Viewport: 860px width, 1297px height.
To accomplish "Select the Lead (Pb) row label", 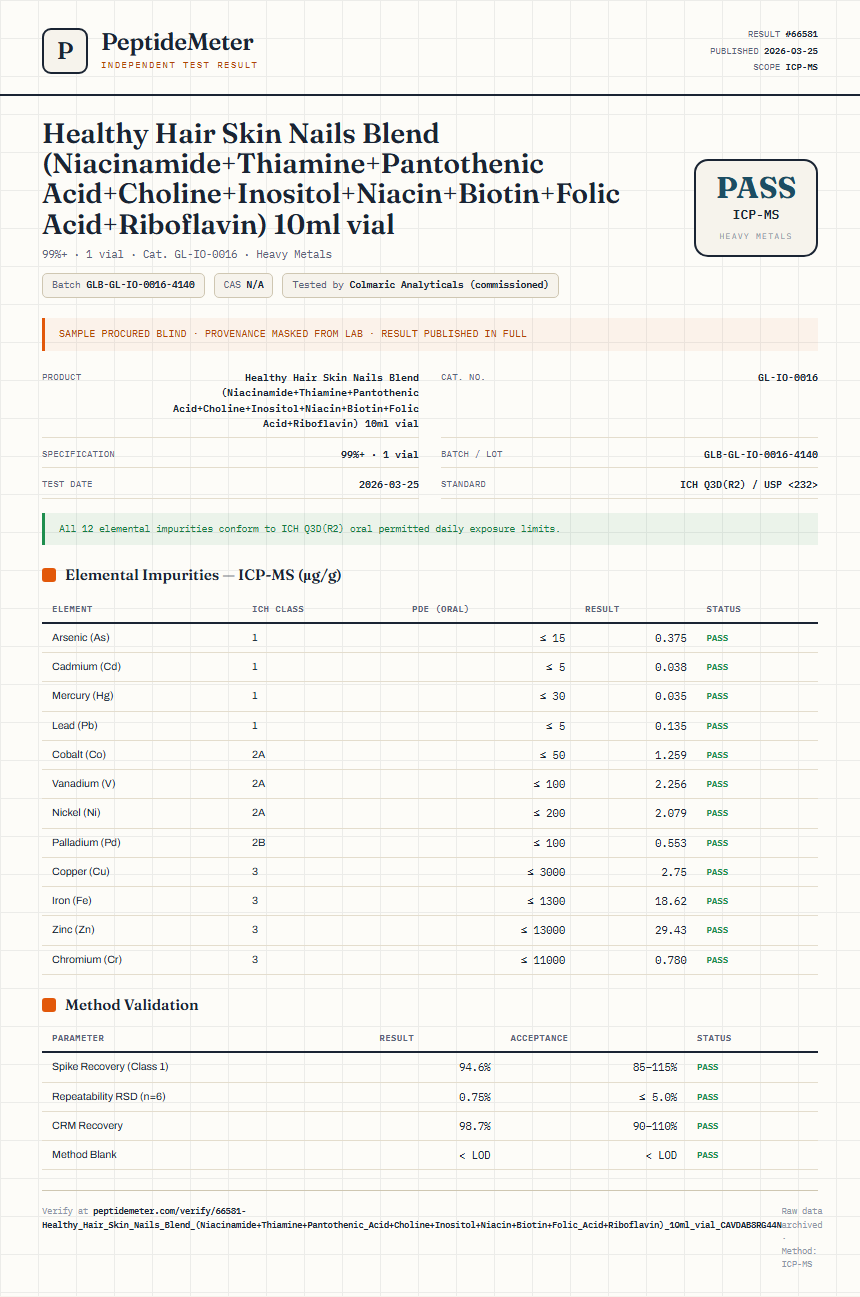I will 75,726.
